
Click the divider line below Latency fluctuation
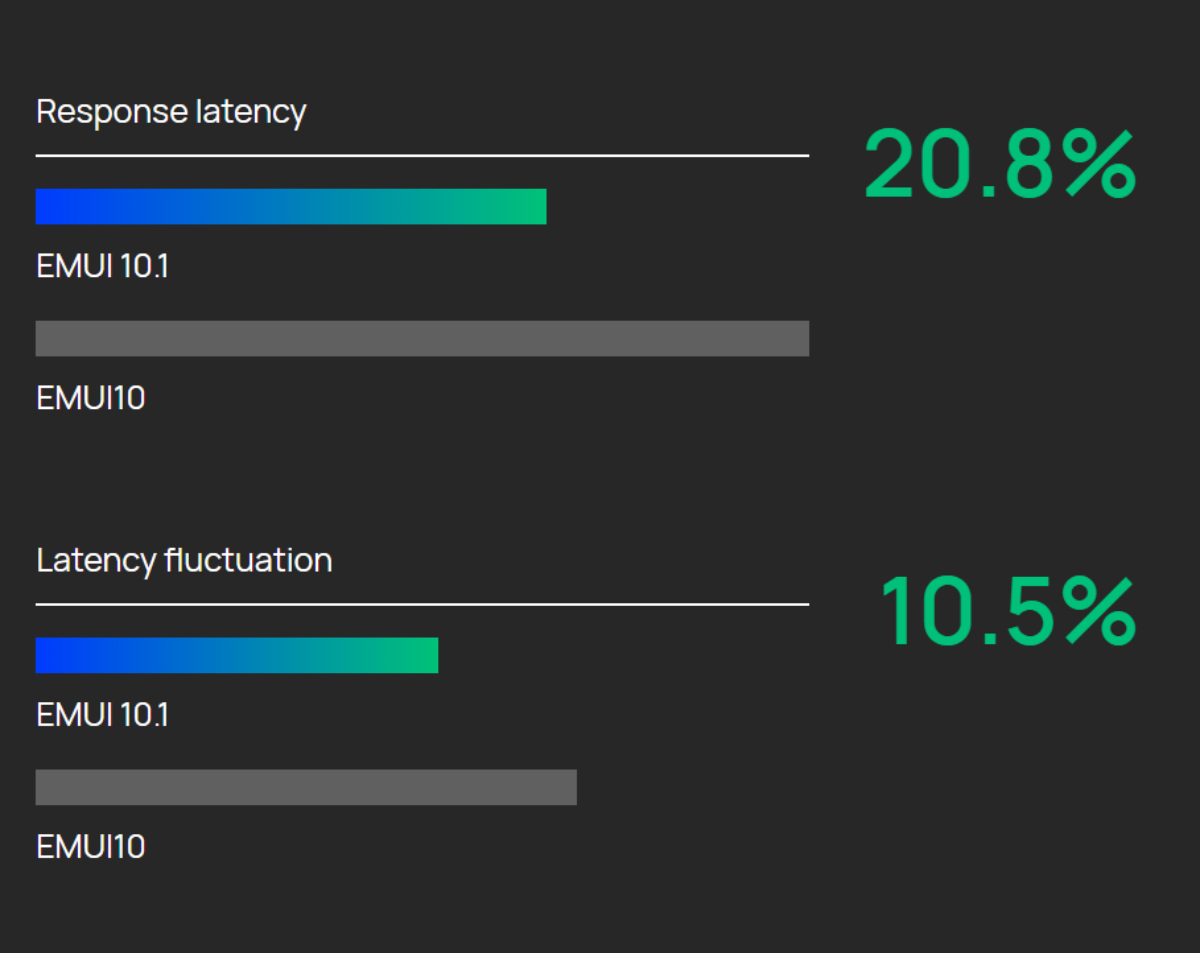[422, 604]
